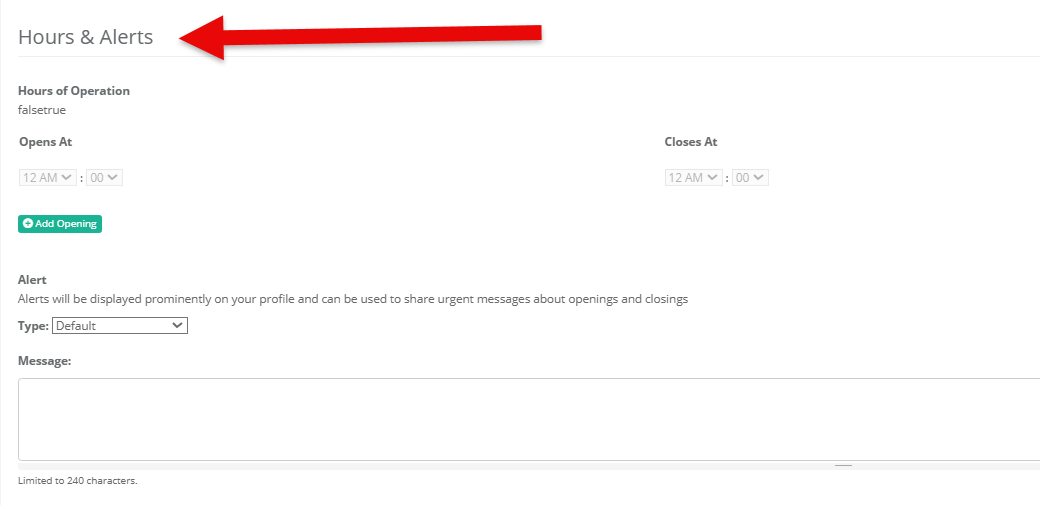
Task: Click the Alert section label
Action: tap(32, 280)
